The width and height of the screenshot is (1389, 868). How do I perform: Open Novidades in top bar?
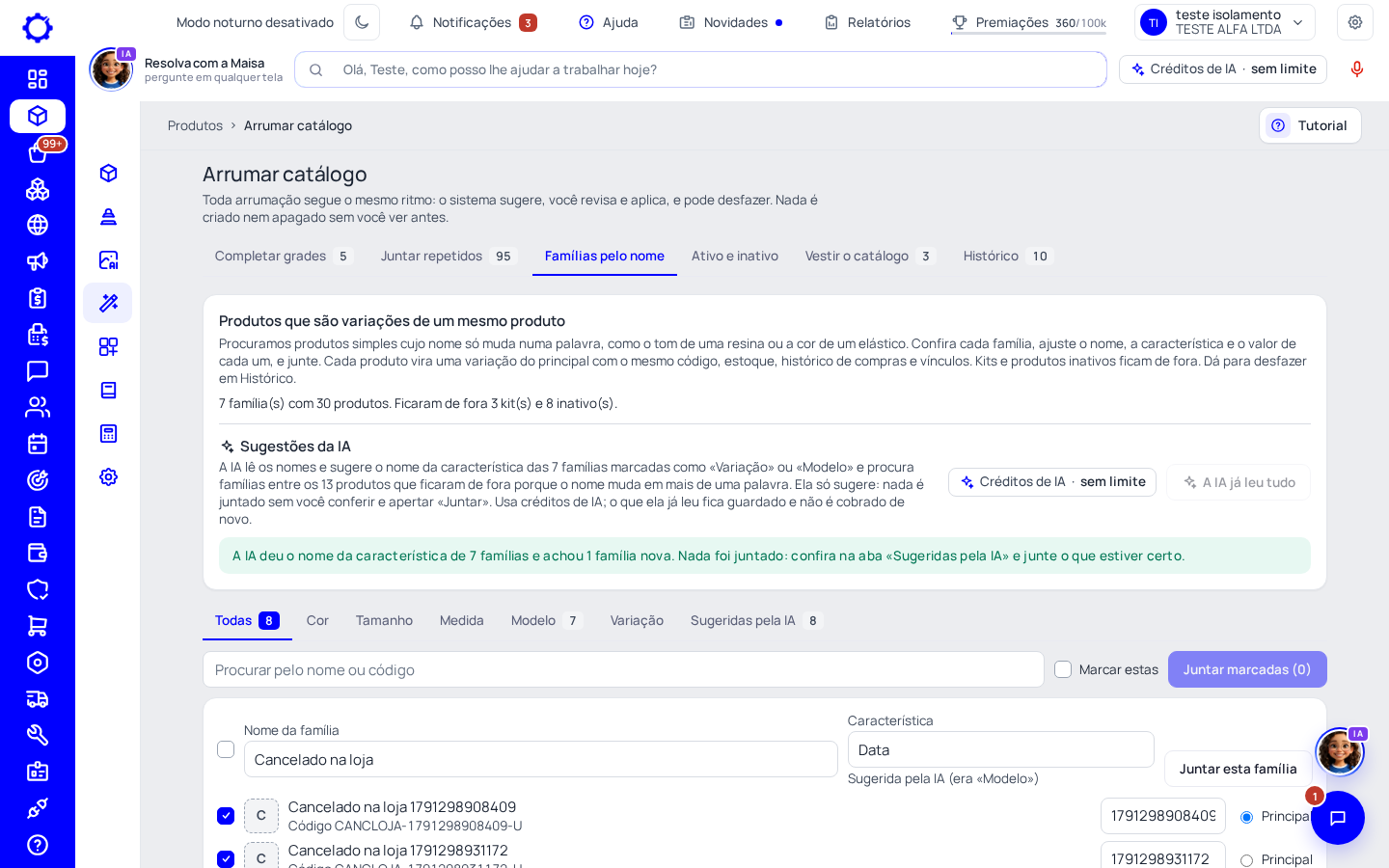coord(730,22)
